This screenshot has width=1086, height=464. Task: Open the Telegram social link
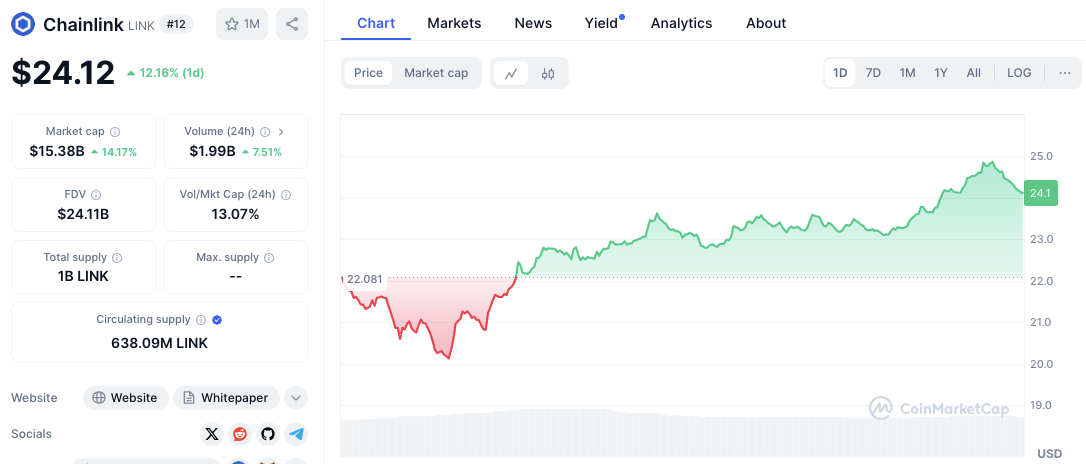[295, 434]
